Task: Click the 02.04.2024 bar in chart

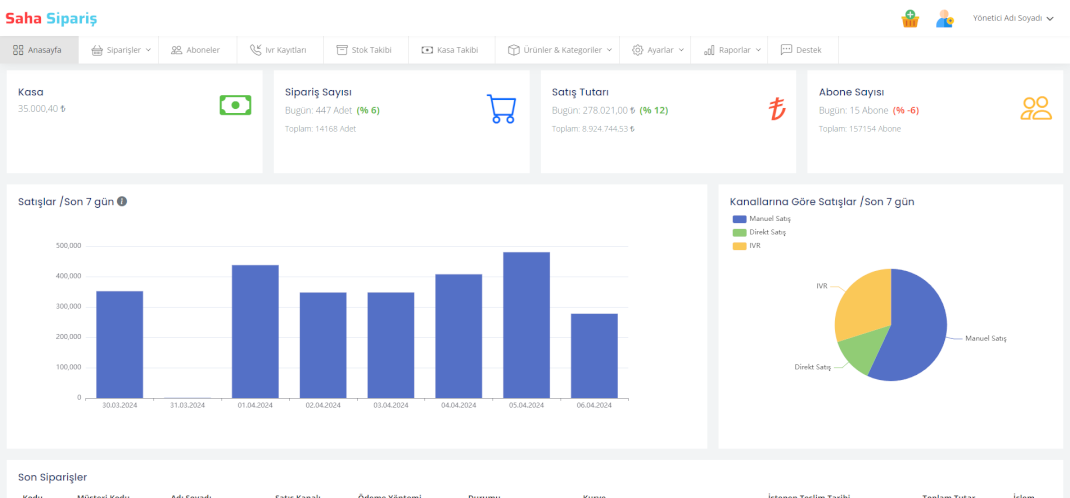Action: tap(323, 345)
